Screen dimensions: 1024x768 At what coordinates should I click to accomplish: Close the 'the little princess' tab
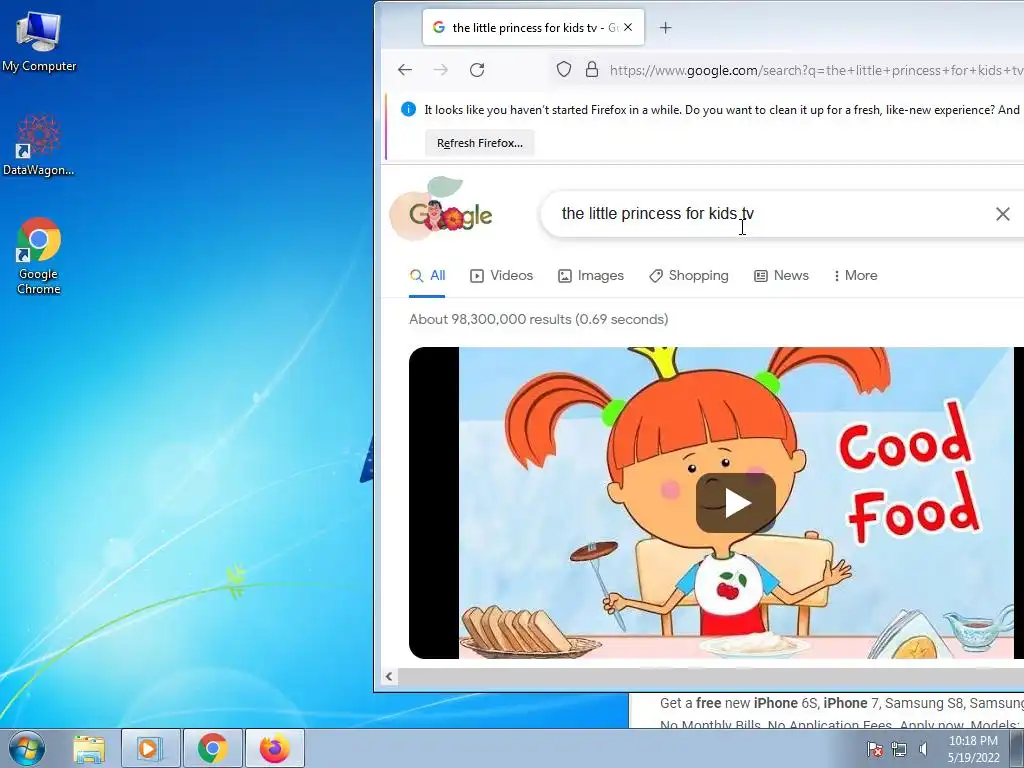(628, 27)
